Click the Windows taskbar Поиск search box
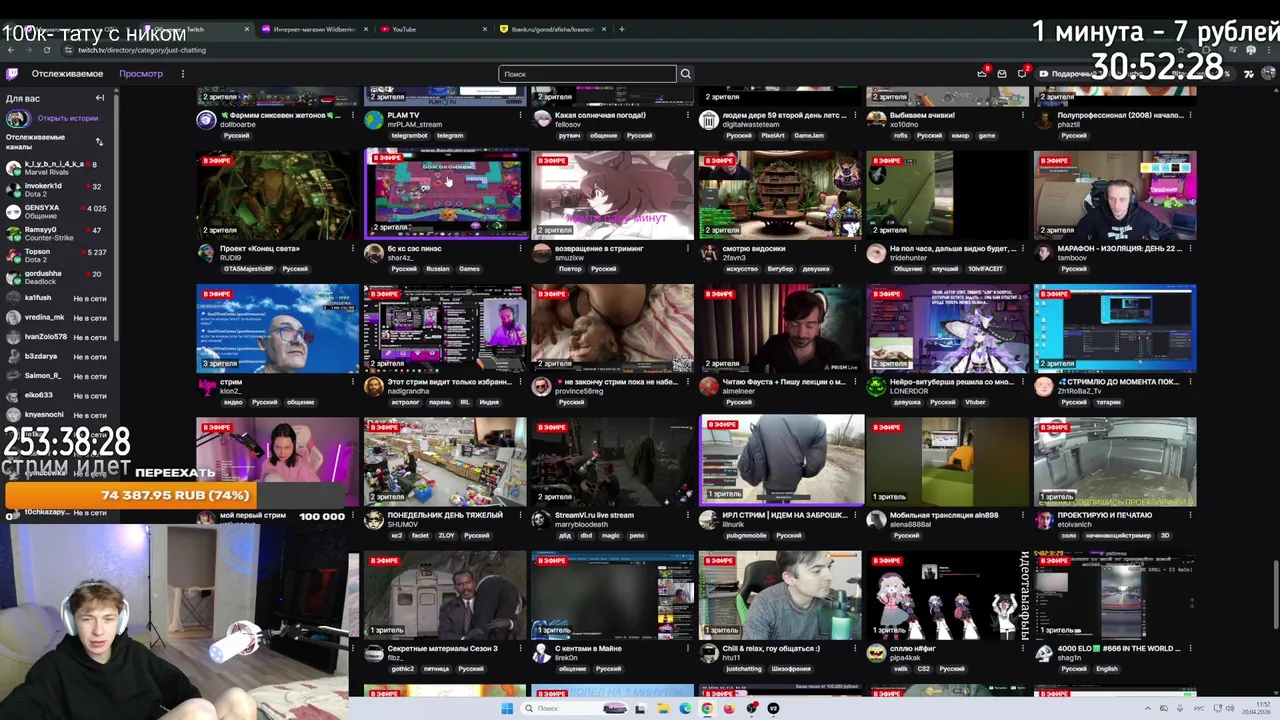This screenshot has height=720, width=1280. [574, 708]
